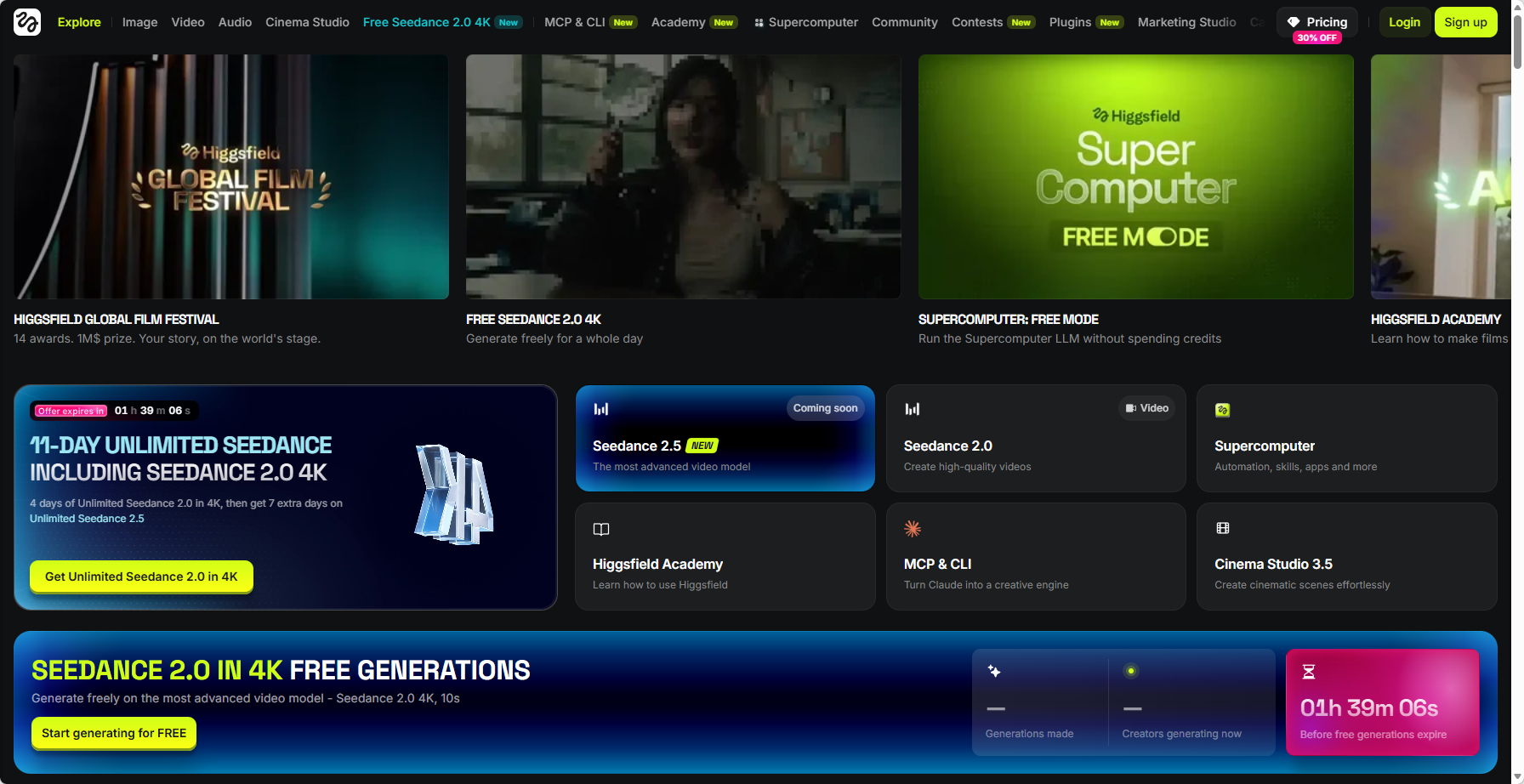Click the hourglass icon in the pink timer card
The image size is (1524, 784).
pyautogui.click(x=1309, y=672)
